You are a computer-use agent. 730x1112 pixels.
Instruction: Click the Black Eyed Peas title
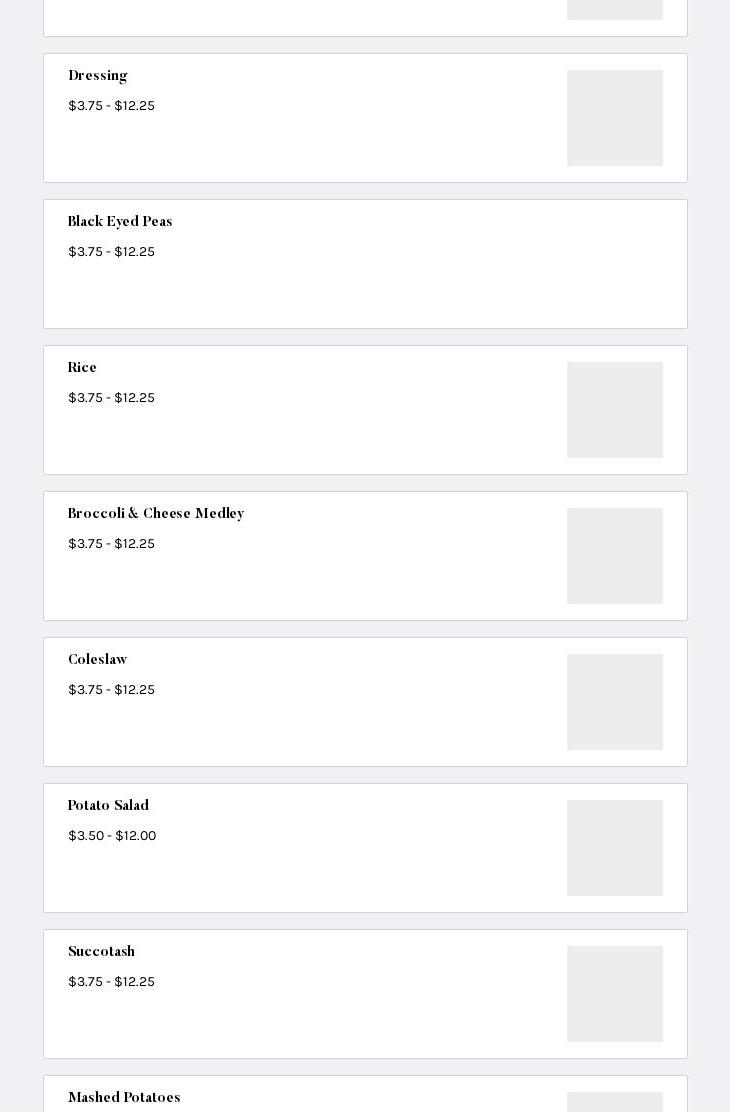(x=120, y=222)
